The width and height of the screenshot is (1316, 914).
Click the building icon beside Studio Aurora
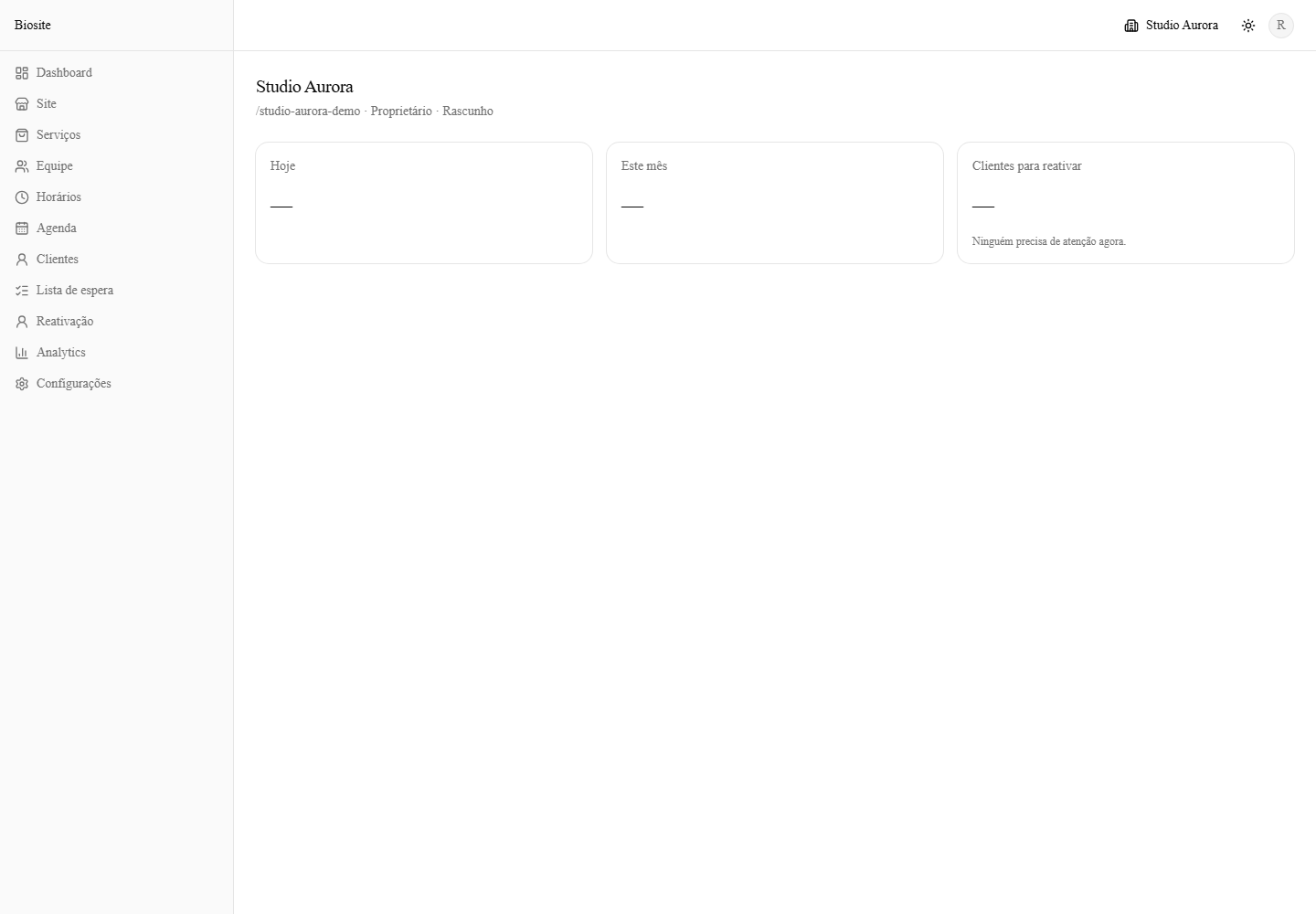click(x=1131, y=26)
